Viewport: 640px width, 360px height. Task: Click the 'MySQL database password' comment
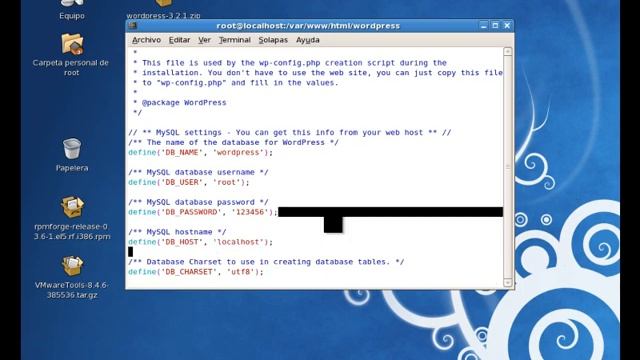coord(198,202)
